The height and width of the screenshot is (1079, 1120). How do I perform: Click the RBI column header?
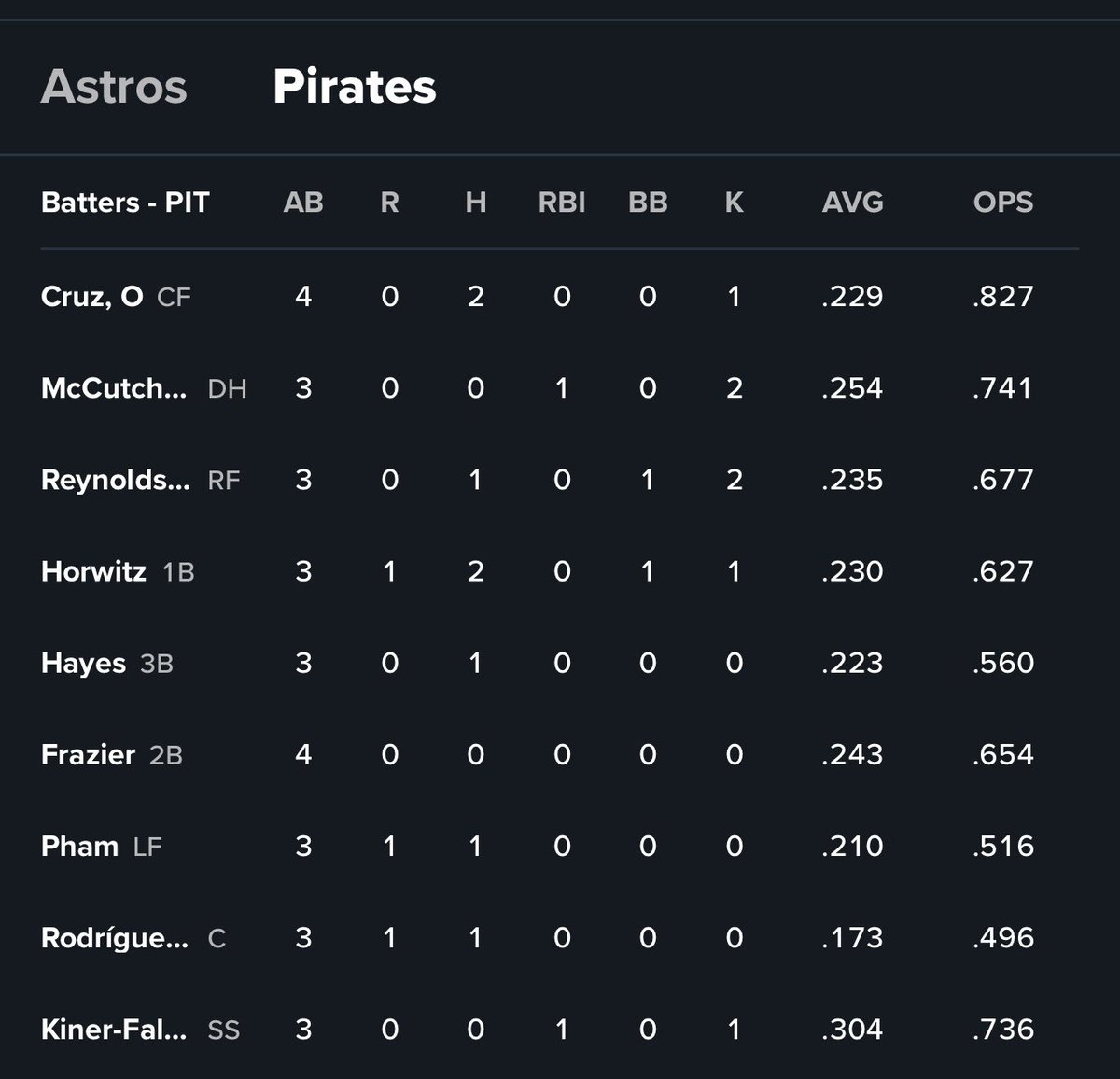point(562,203)
